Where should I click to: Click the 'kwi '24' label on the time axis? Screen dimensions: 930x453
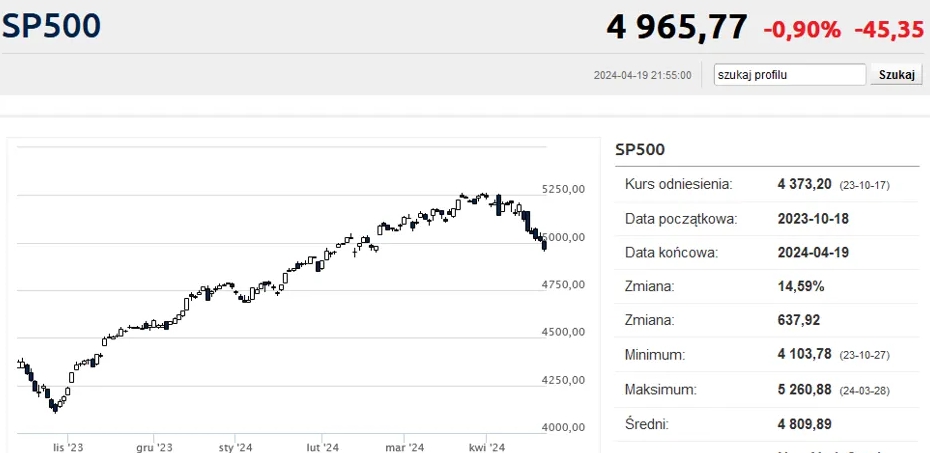click(x=487, y=447)
